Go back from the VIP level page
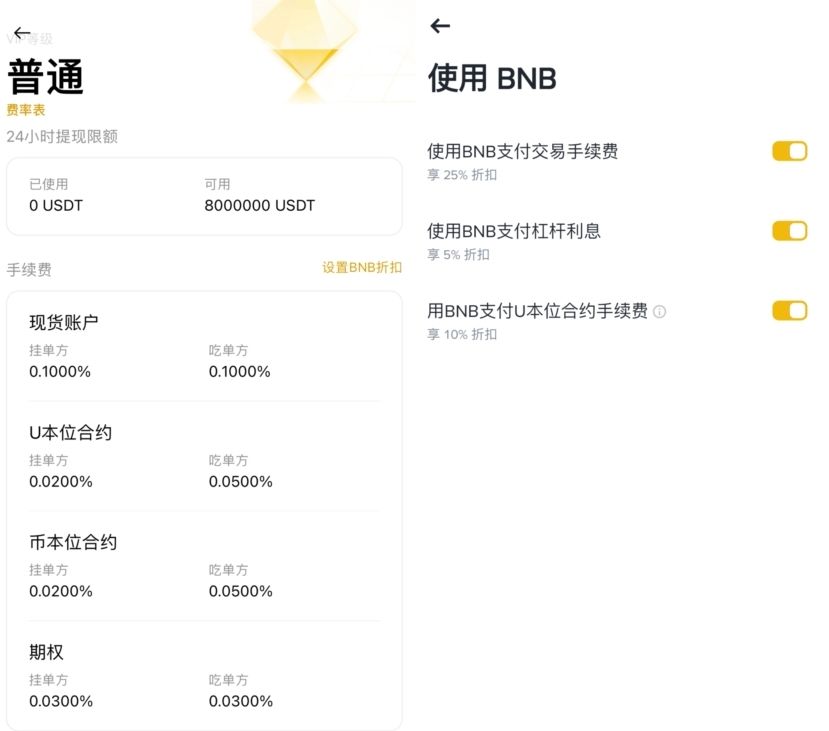The width and height of the screenshot is (829, 731). pos(22,33)
